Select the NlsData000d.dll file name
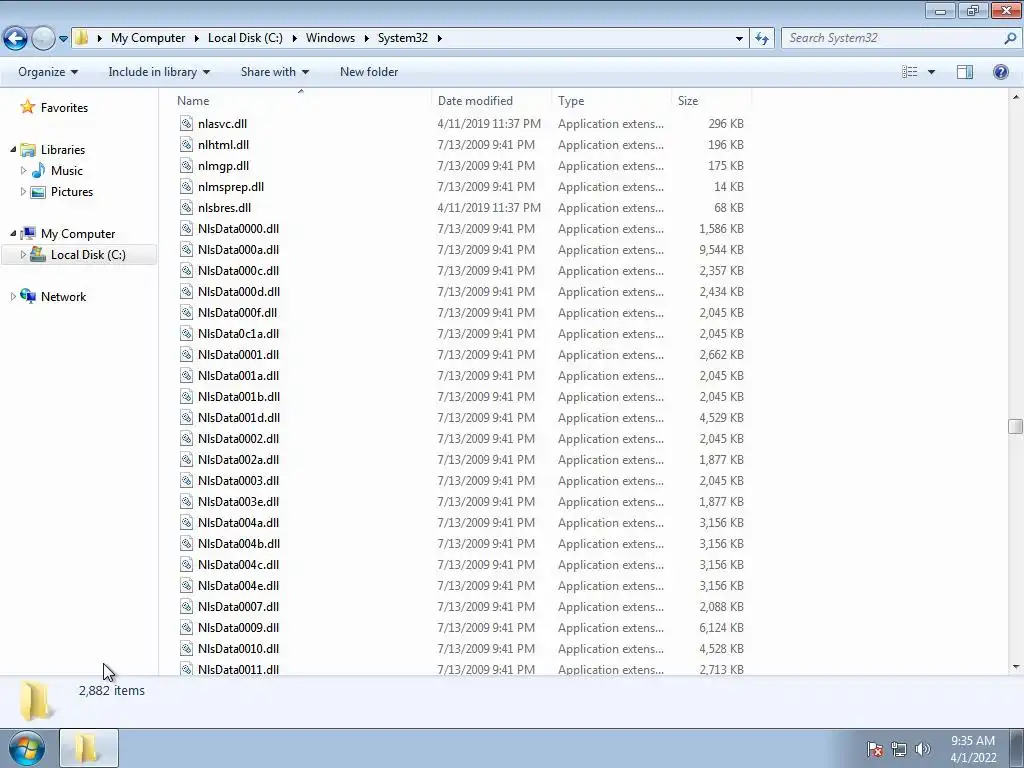This screenshot has height=768, width=1024. 239,291
